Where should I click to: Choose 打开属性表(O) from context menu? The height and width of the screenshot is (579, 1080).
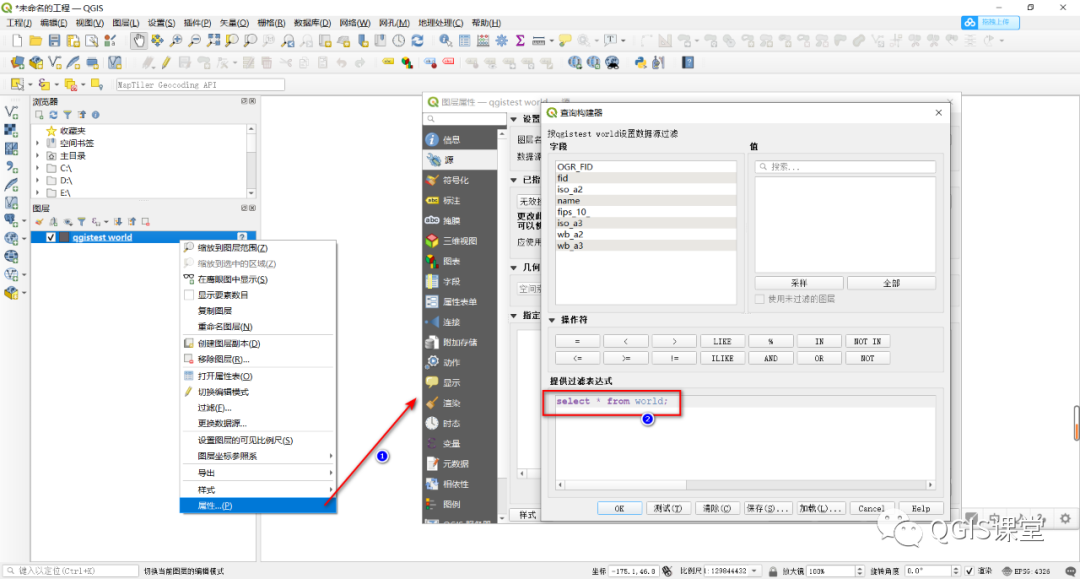pos(258,376)
